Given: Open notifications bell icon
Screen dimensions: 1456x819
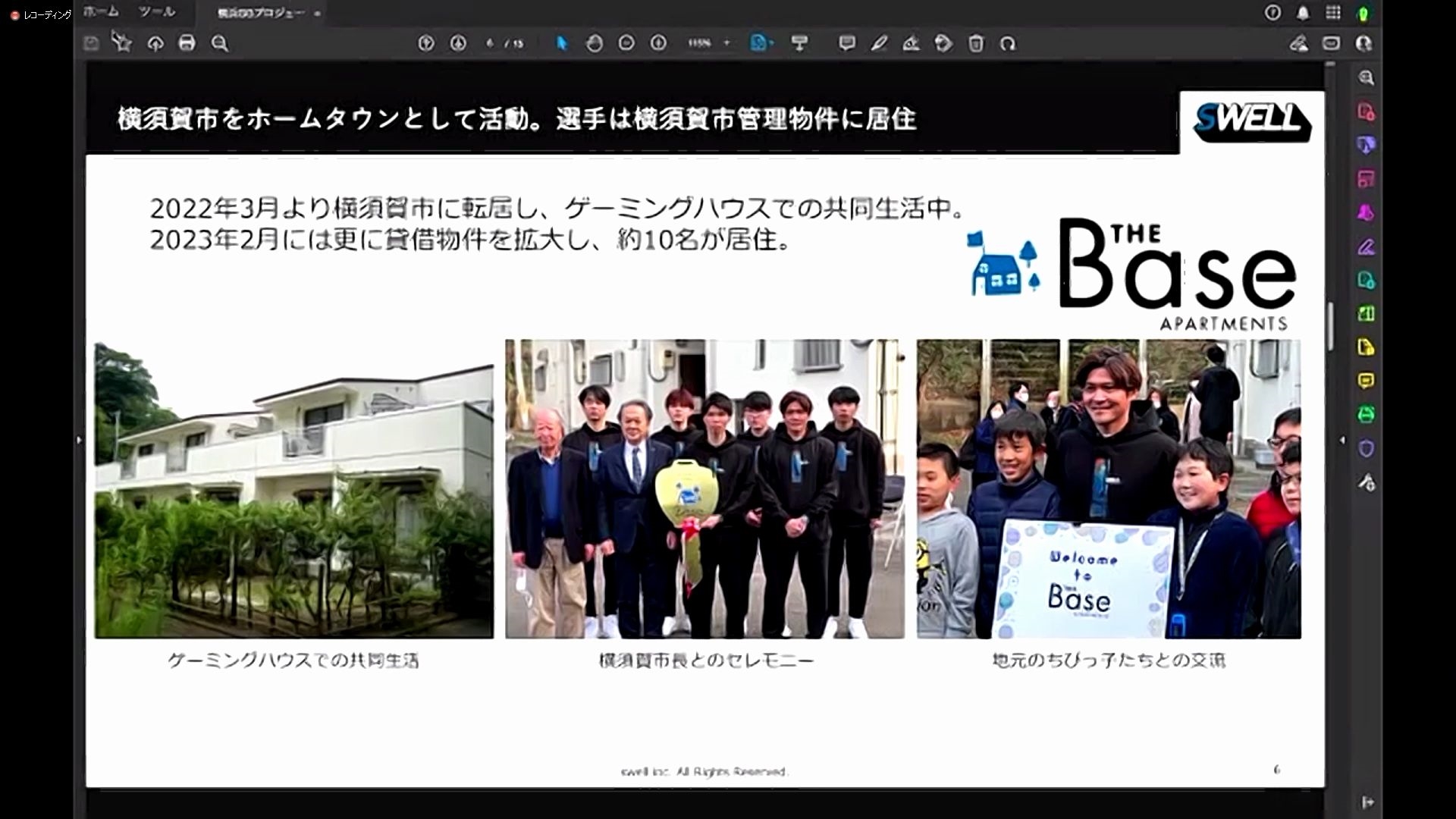Looking at the screenshot, I should point(1303,13).
